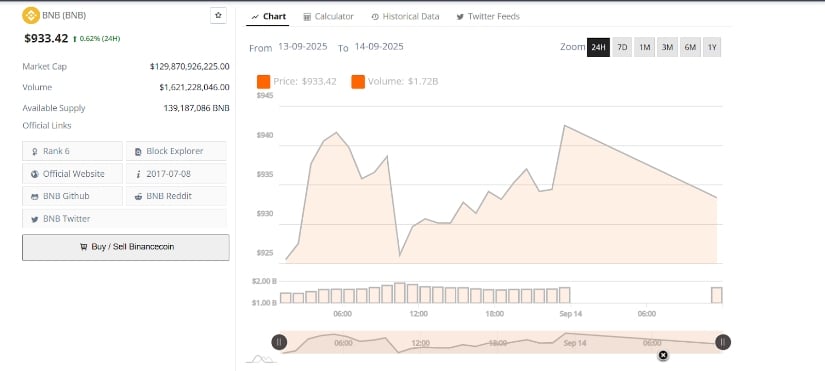
Task: Toggle the Price series orange swatch
Action: 264,82
